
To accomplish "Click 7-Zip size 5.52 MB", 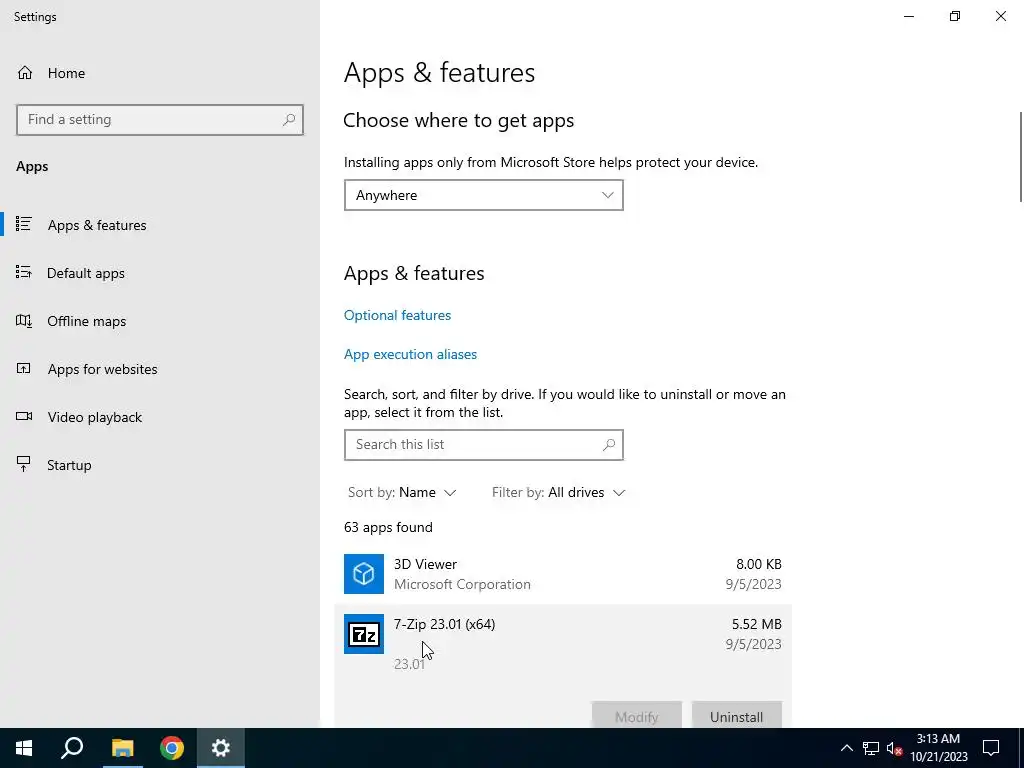I will (x=756, y=624).
